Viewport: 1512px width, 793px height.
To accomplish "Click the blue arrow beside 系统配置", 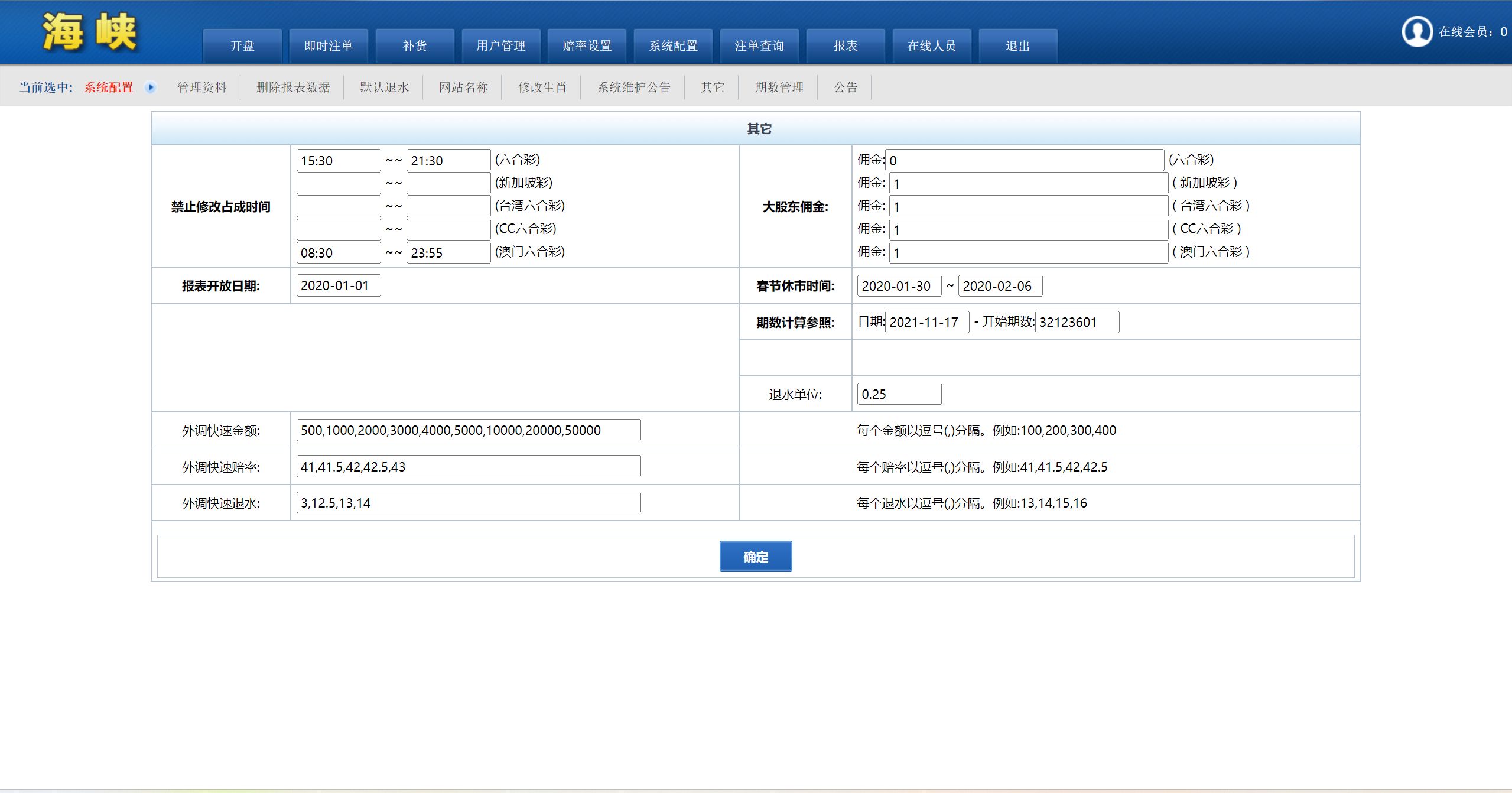I will pos(151,87).
